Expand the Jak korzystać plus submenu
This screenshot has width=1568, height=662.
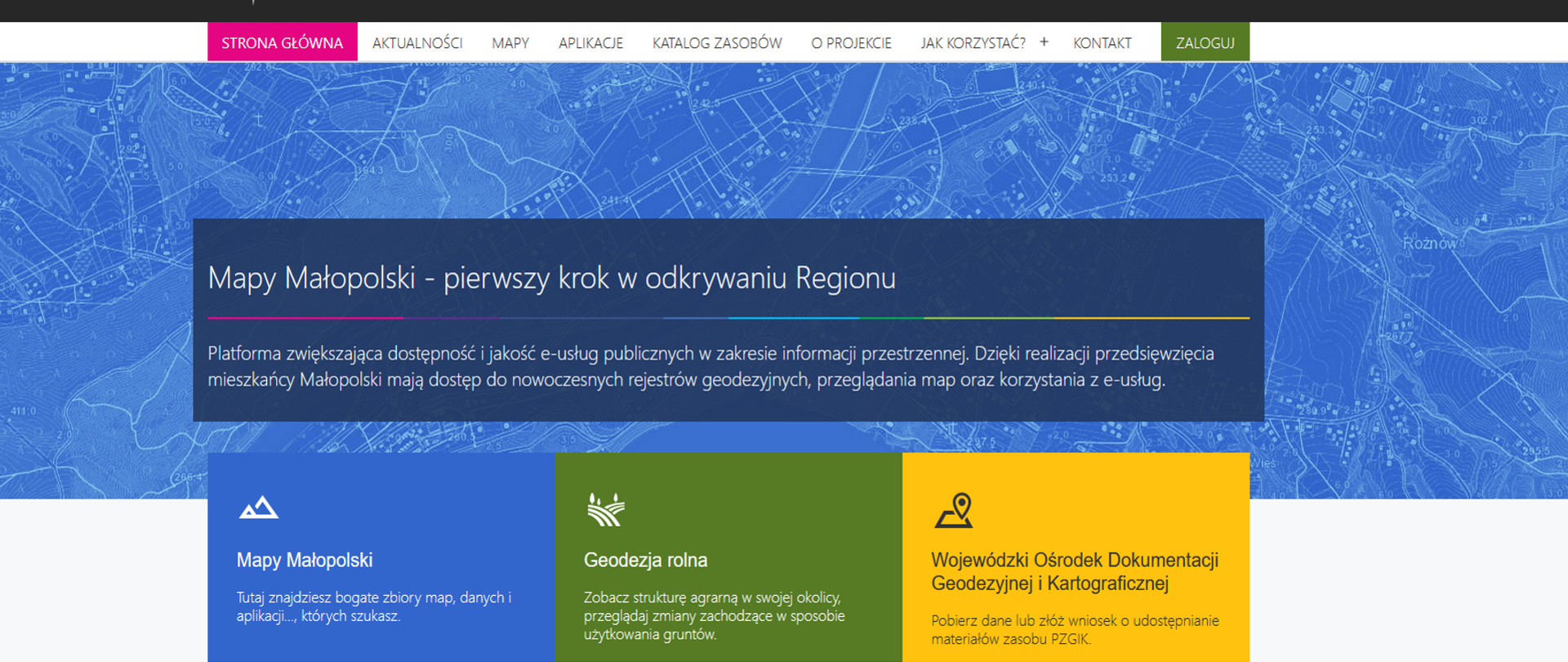[x=1044, y=42]
